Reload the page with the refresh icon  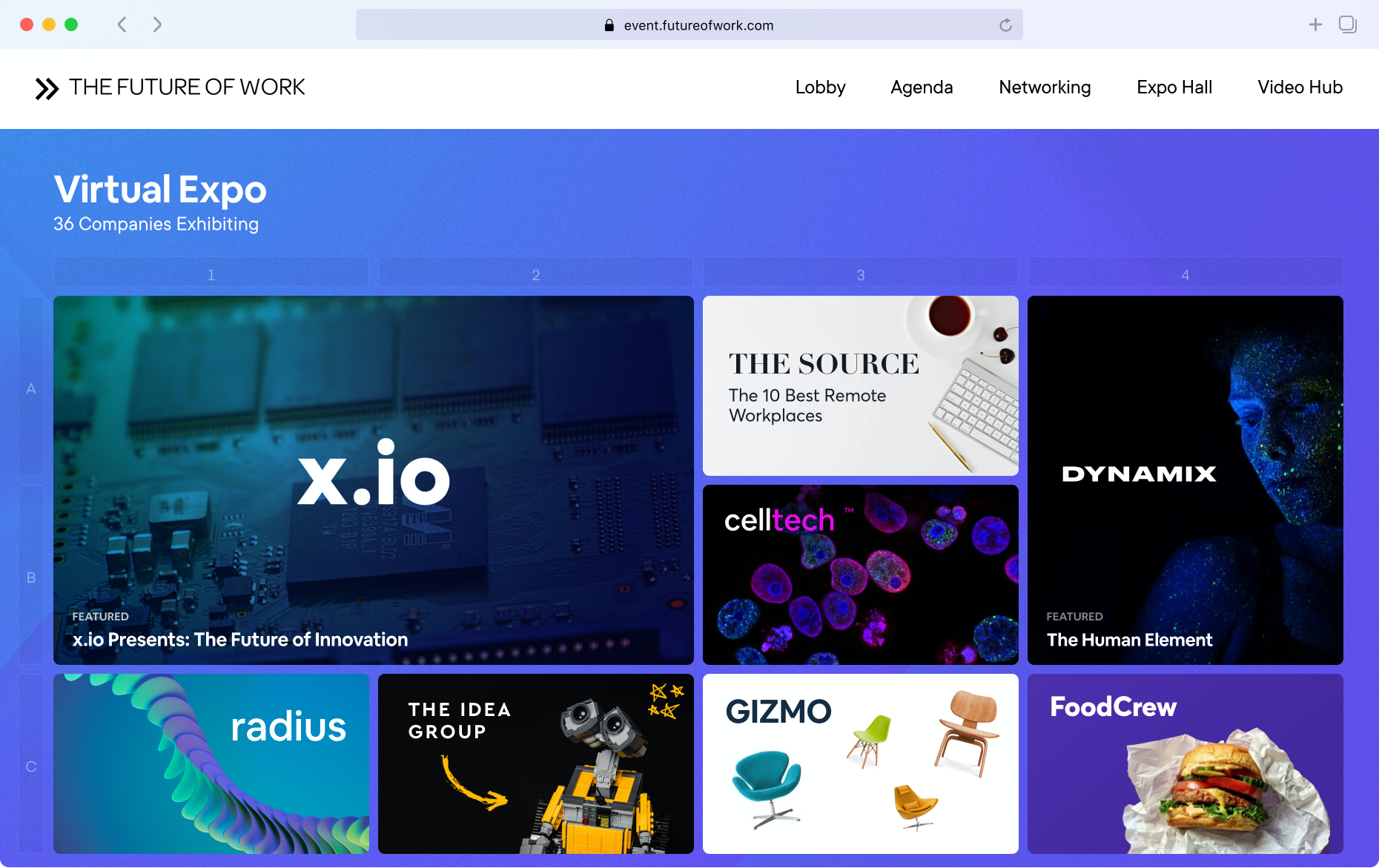tap(1005, 25)
